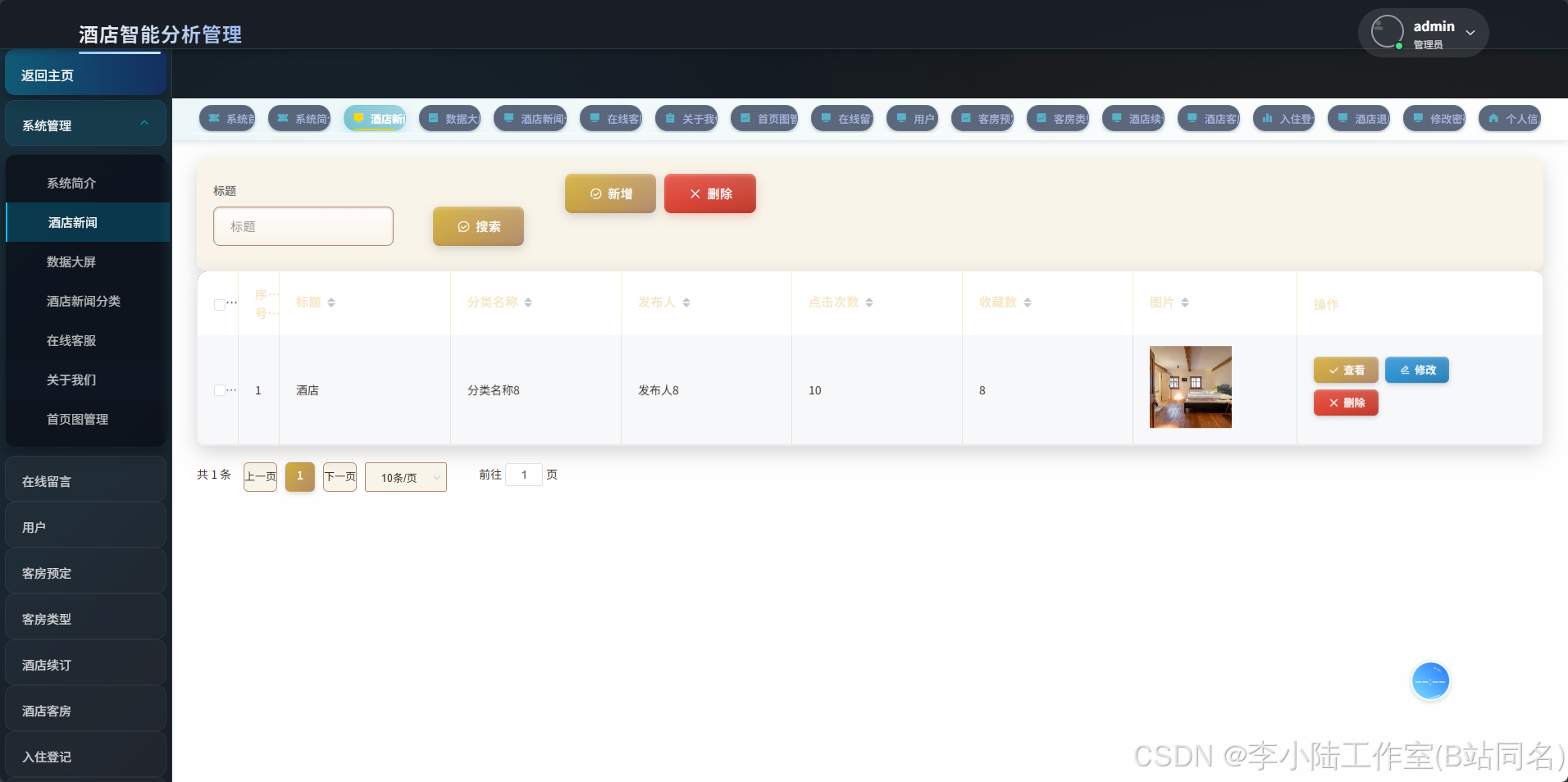Open 酒店新闻 in the sidebar
1568x782 pixels.
click(x=88, y=222)
